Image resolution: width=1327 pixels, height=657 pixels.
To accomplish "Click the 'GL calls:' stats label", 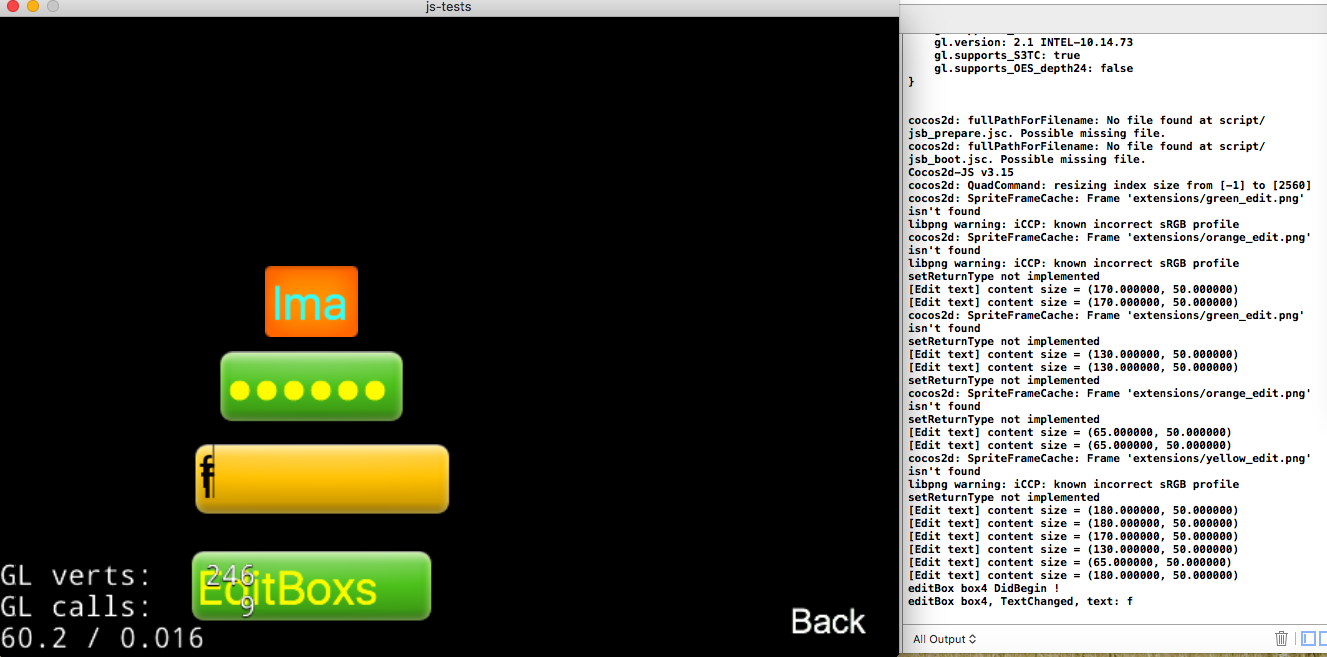I will point(76,607).
